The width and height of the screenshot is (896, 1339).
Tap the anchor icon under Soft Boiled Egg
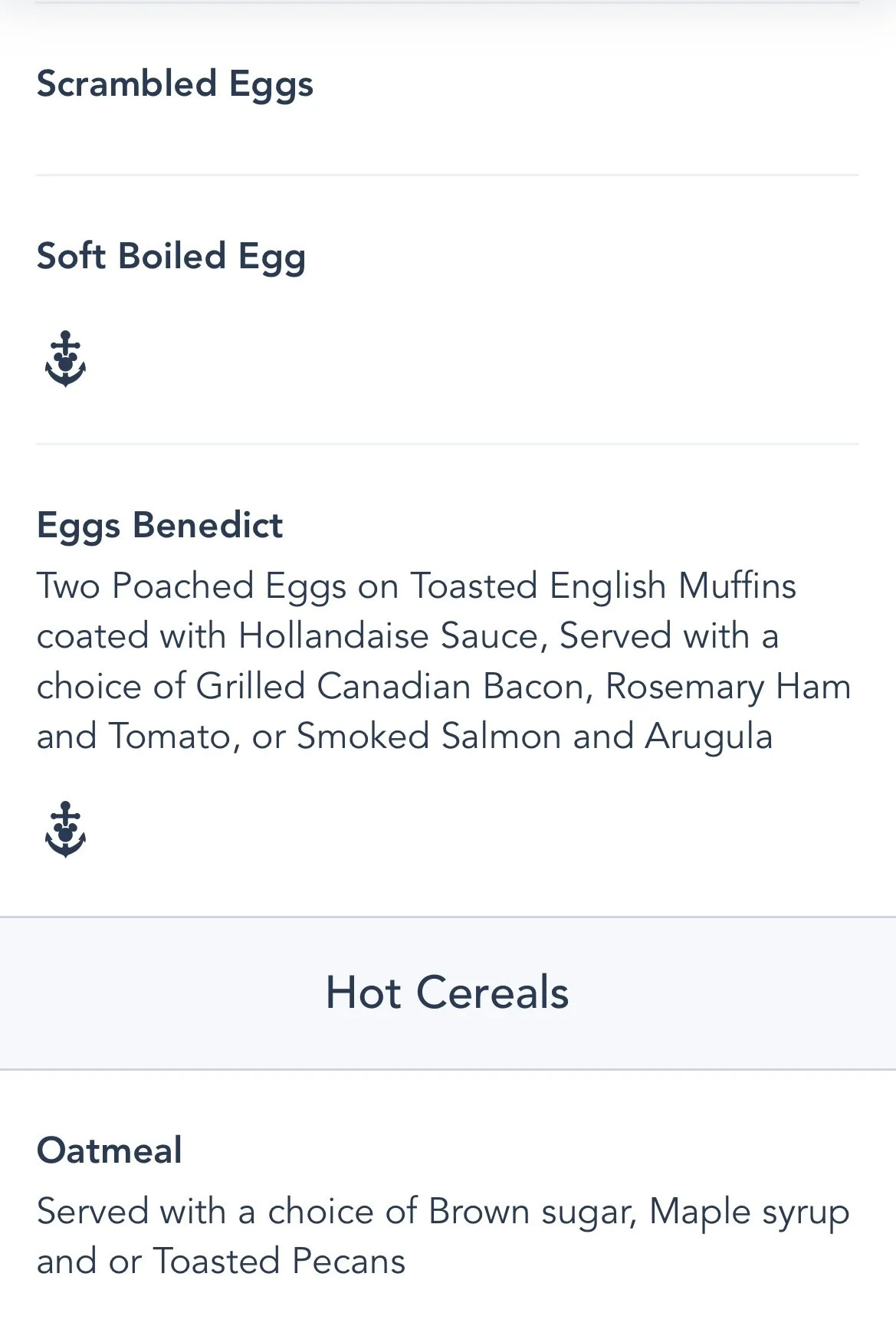point(65,359)
